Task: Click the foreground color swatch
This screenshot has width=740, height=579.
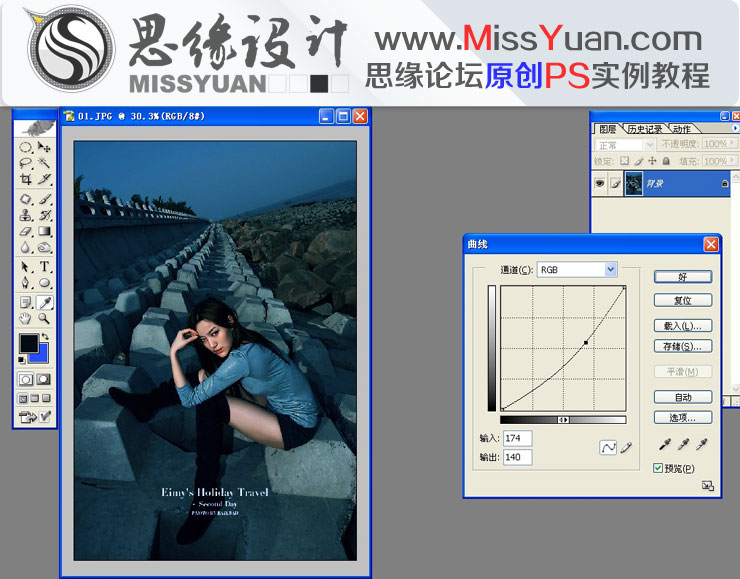Action: 28,343
